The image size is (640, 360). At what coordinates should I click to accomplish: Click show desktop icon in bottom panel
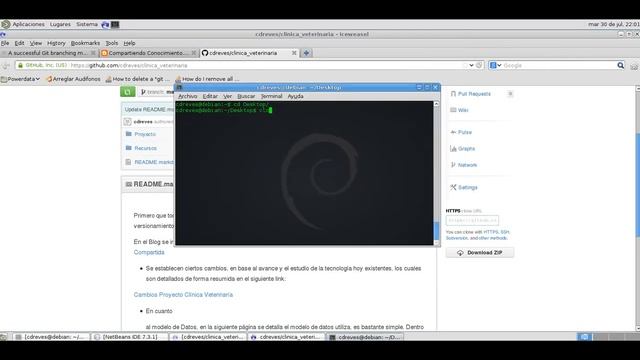click(x=4, y=337)
